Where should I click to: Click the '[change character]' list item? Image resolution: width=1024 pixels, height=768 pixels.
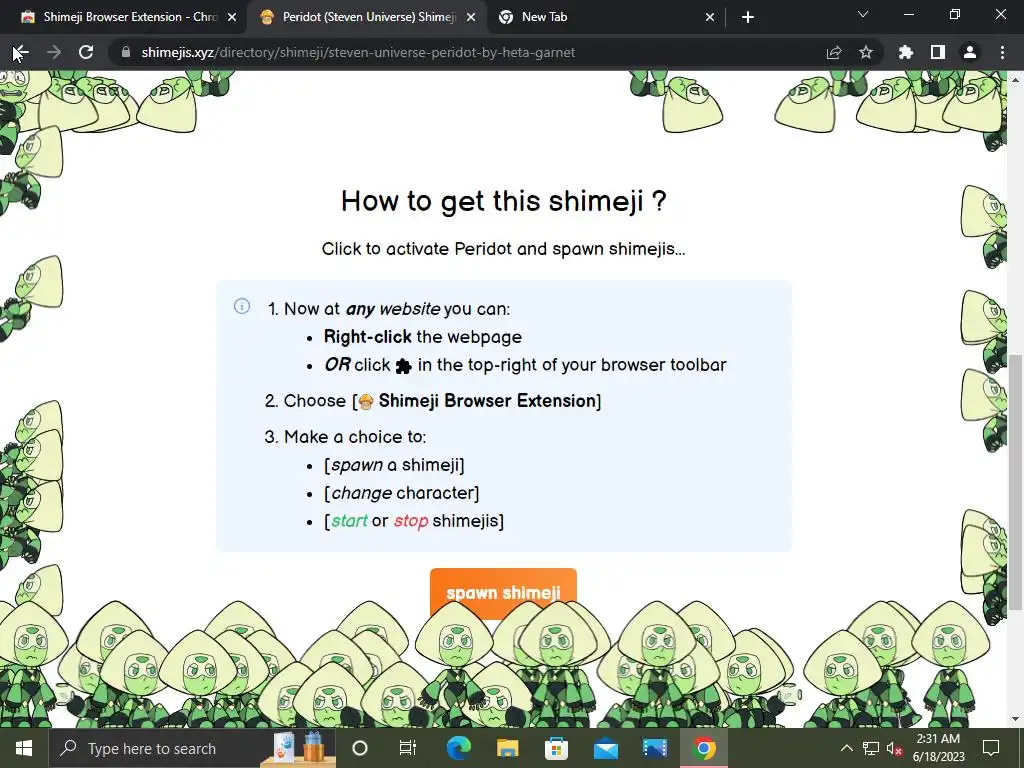[x=402, y=492]
